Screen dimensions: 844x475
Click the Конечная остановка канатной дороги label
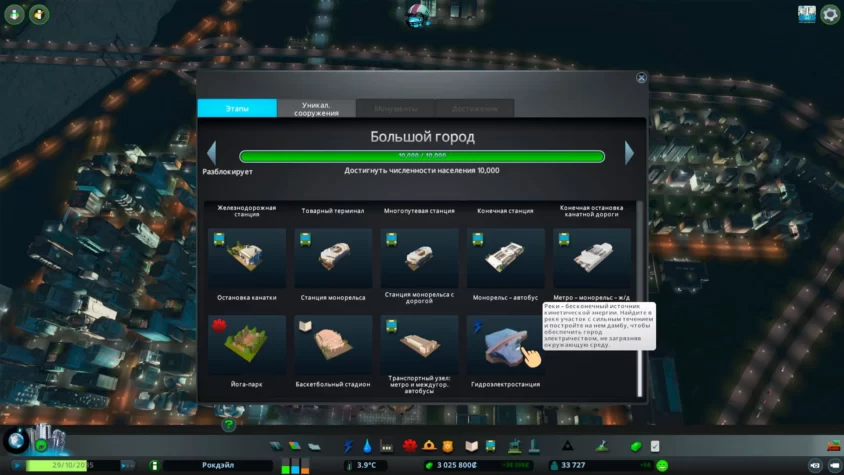coord(592,211)
